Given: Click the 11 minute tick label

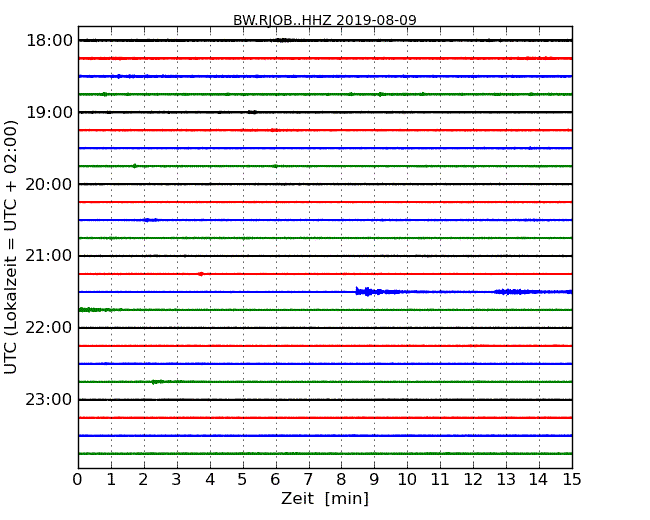Looking at the screenshot, I should tap(440, 480).
